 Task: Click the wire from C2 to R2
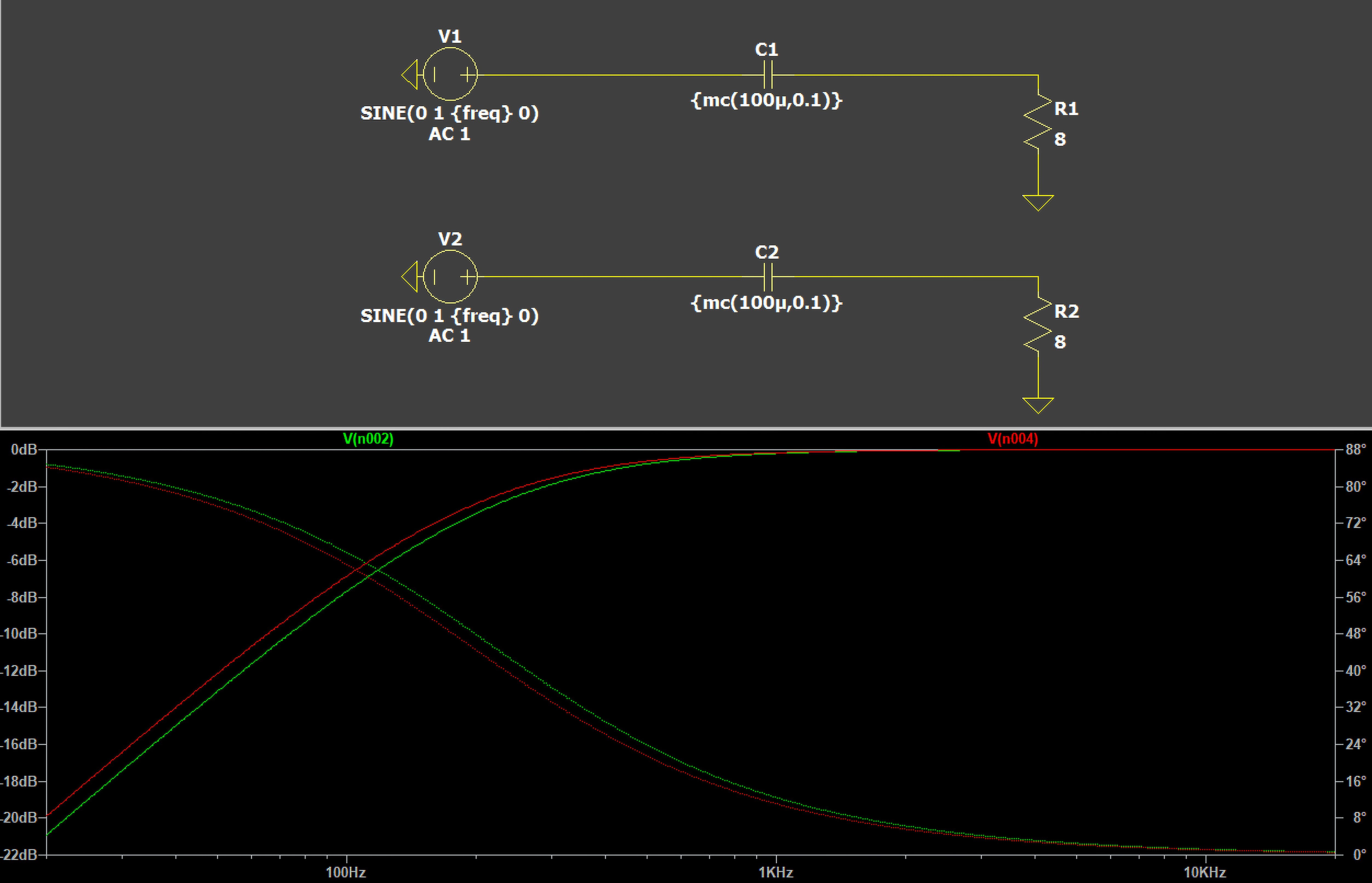click(x=906, y=277)
